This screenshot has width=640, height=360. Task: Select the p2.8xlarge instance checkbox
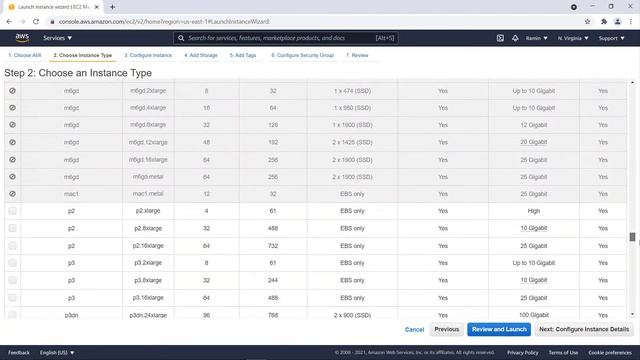point(13,228)
